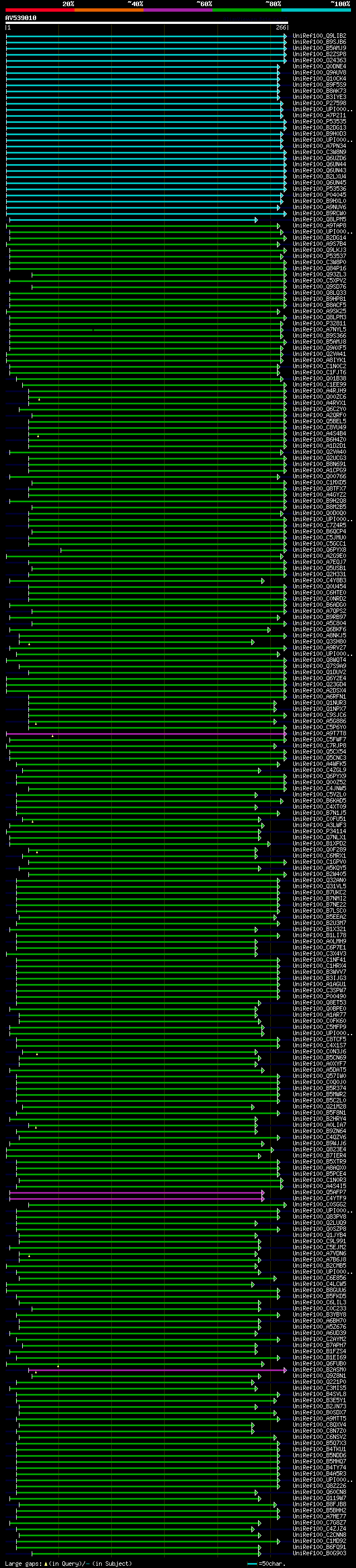Click the cyan alignment bar for UniRef100_Q9LIB2
Viewport: 356px width, 1568px height.
146,36
